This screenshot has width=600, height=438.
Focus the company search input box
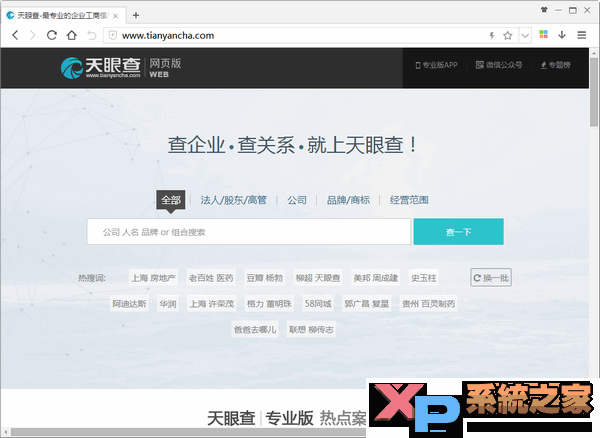[249, 232]
